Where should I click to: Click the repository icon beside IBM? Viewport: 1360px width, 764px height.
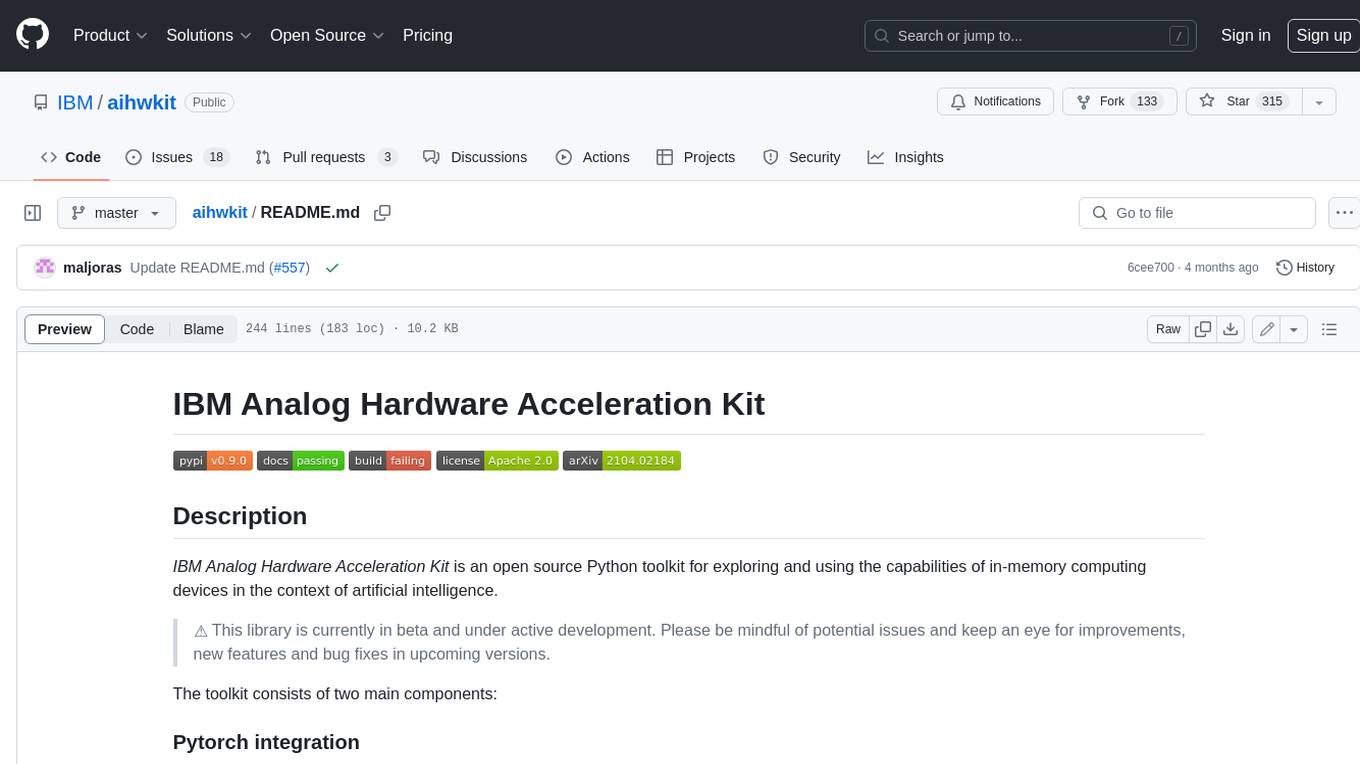[x=41, y=102]
